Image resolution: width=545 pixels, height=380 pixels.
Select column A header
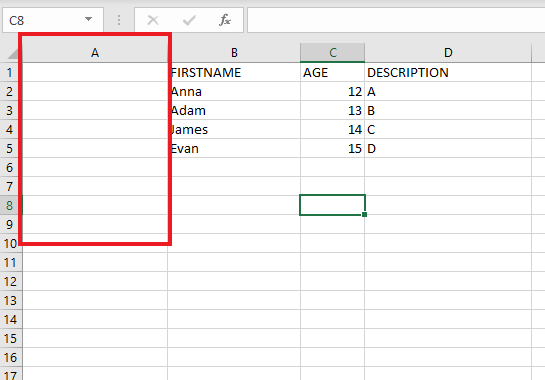pos(95,53)
